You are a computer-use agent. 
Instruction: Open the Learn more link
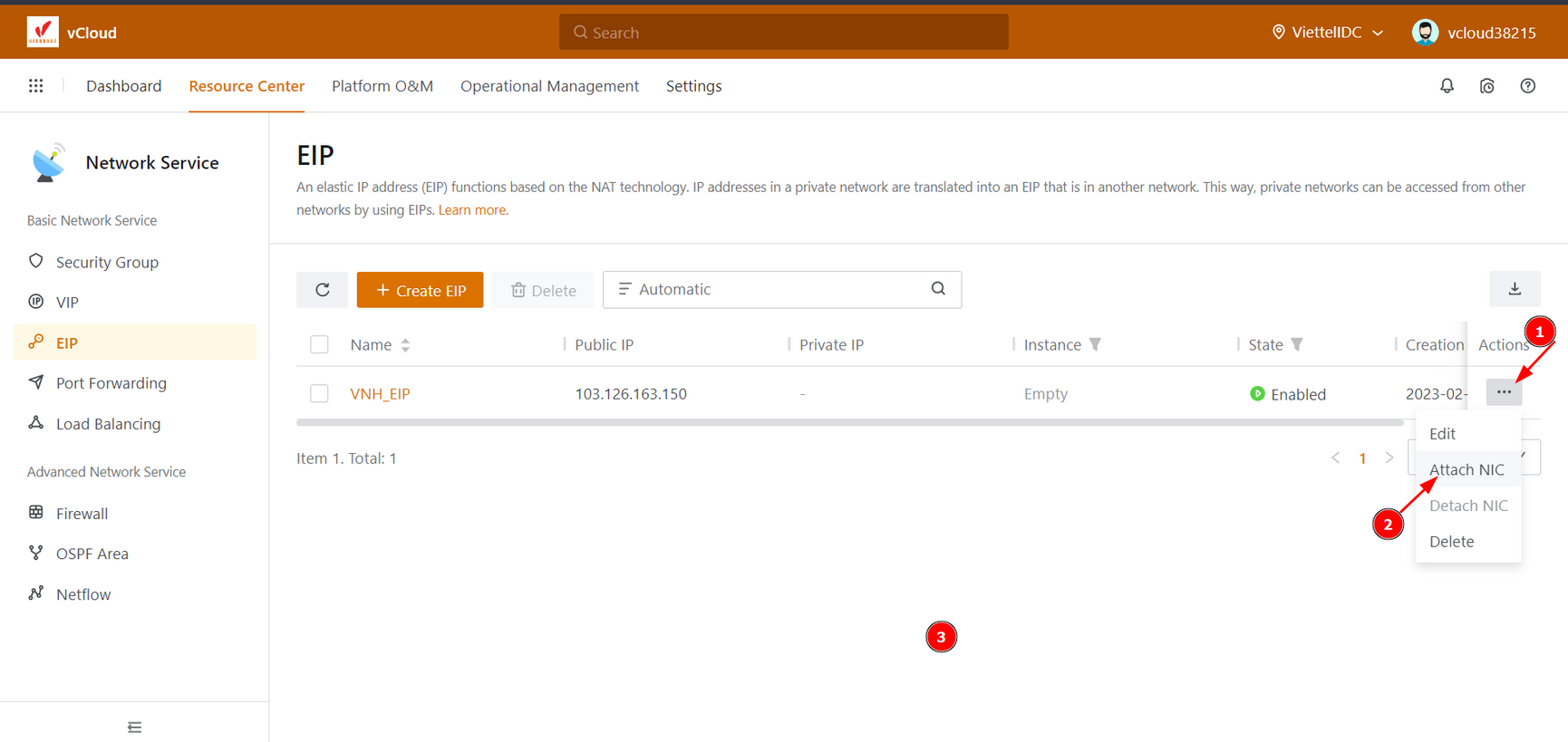tap(471, 210)
